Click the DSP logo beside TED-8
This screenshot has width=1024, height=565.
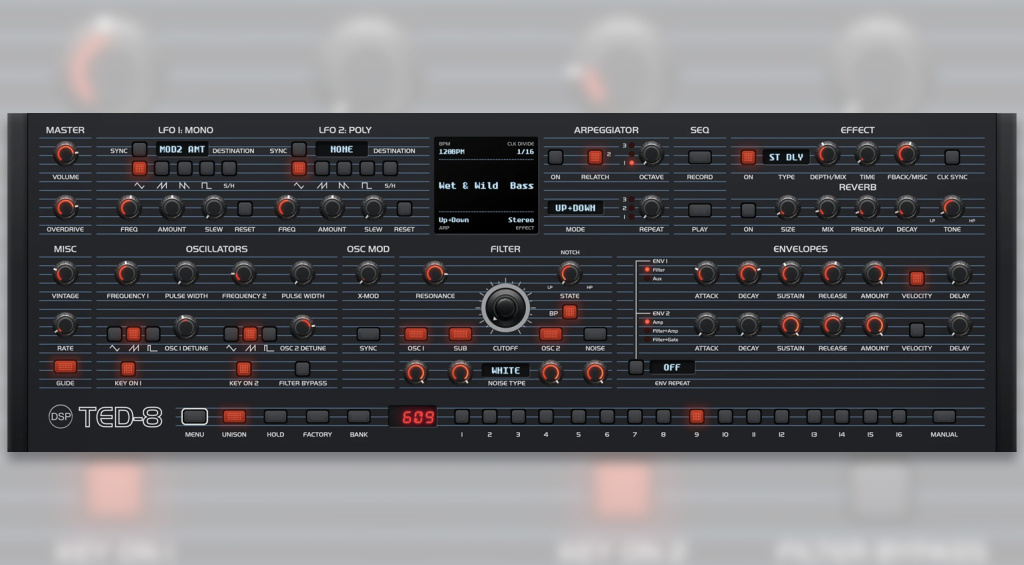(x=61, y=417)
